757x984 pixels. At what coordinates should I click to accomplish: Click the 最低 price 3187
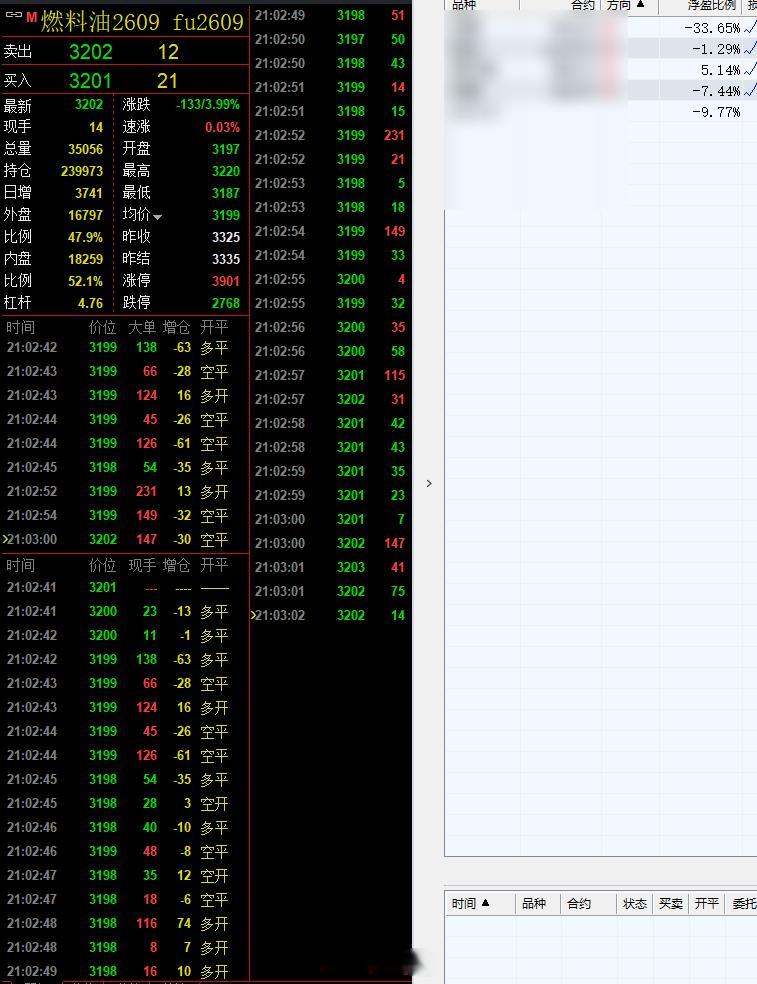[x=225, y=193]
